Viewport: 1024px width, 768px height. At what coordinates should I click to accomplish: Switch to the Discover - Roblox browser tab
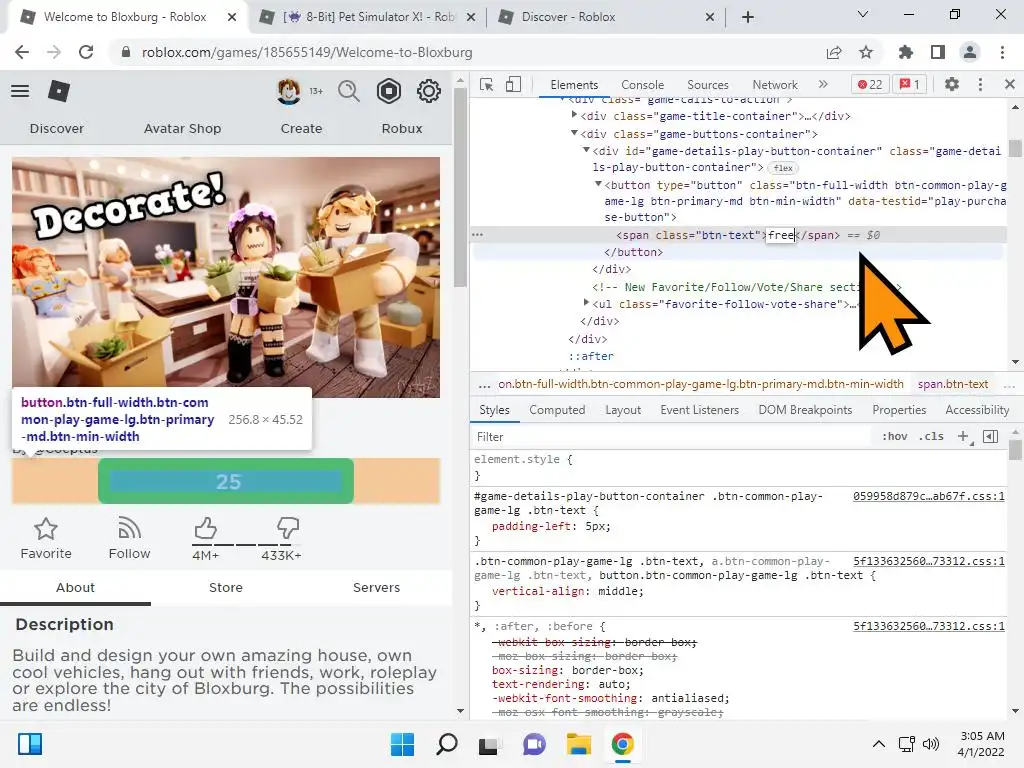point(605,17)
